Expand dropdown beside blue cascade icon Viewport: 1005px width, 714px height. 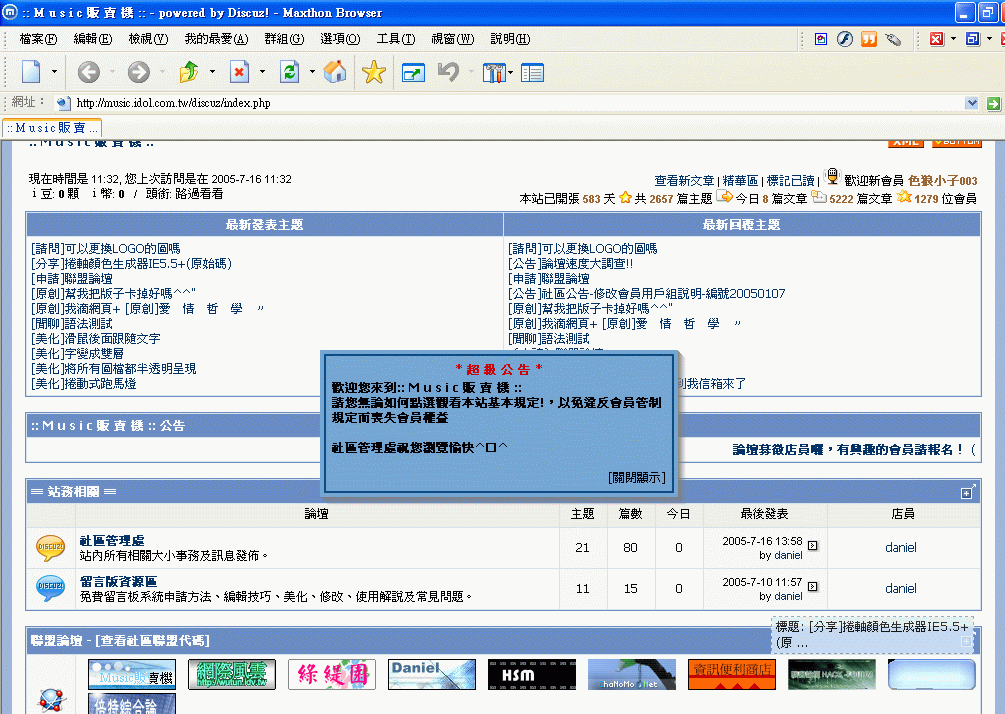(989, 39)
